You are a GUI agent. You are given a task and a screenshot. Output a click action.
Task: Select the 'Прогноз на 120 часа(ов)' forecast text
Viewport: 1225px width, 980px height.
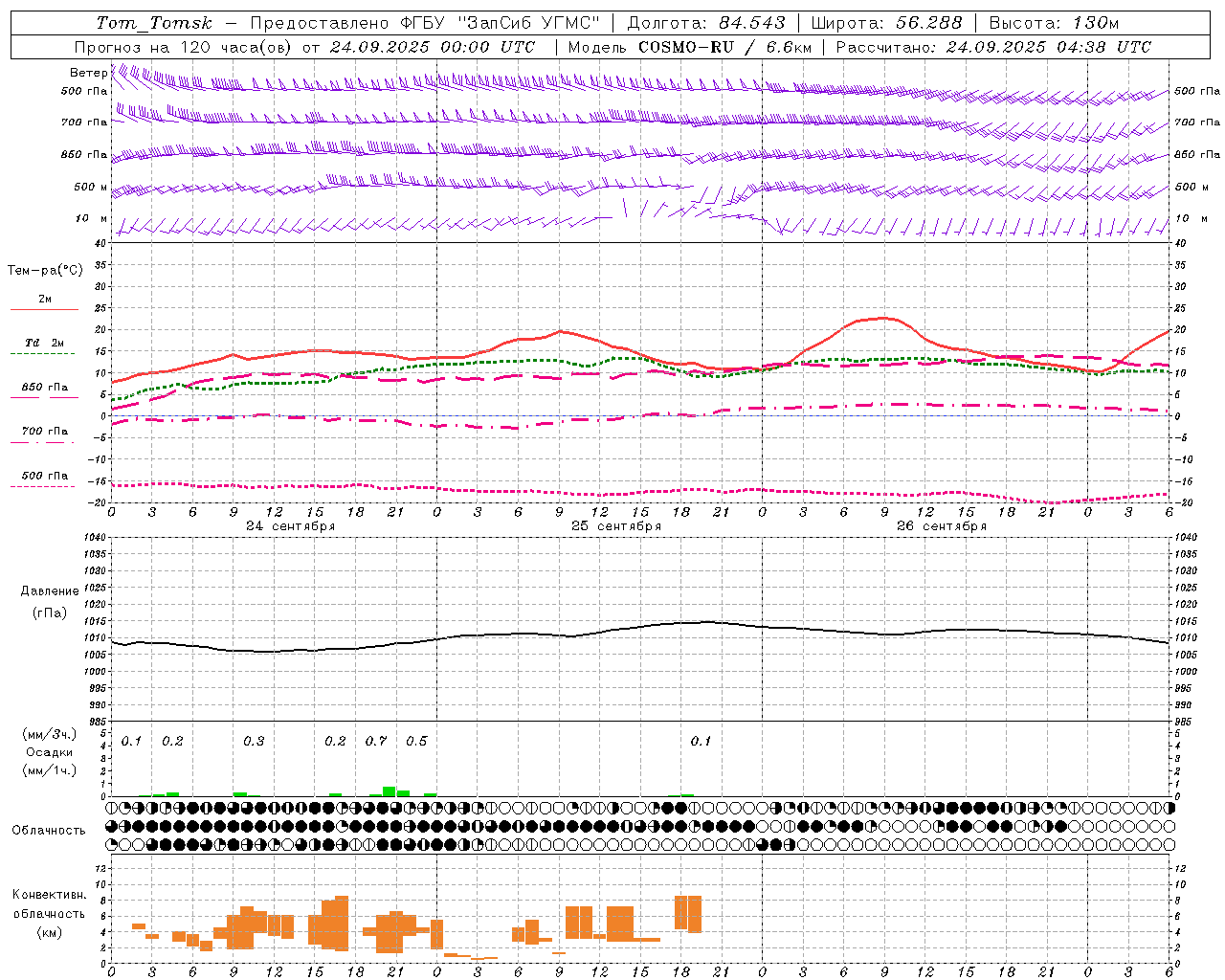coord(185,47)
